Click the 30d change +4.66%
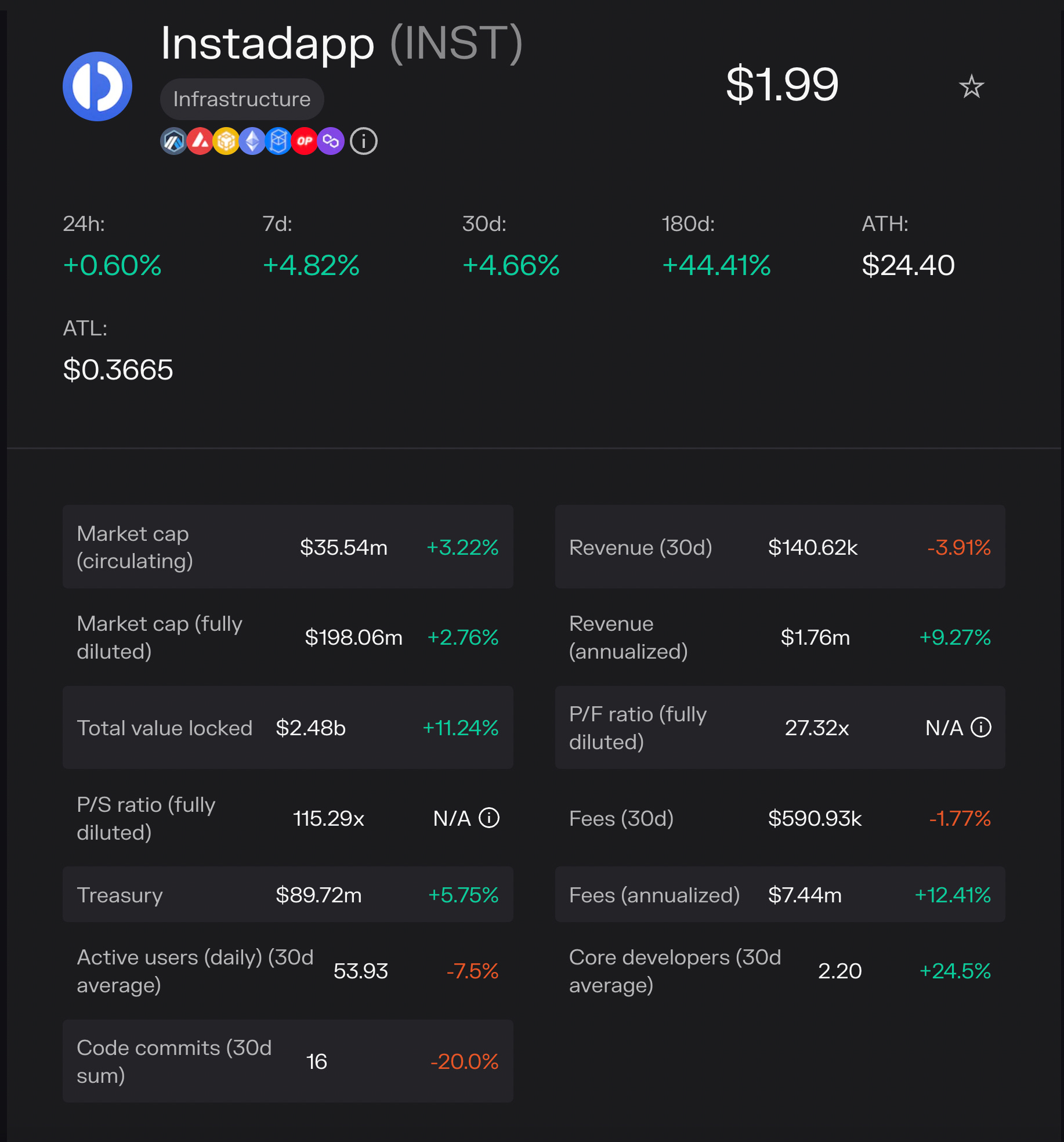This screenshot has height=1142, width=1064. (x=511, y=266)
